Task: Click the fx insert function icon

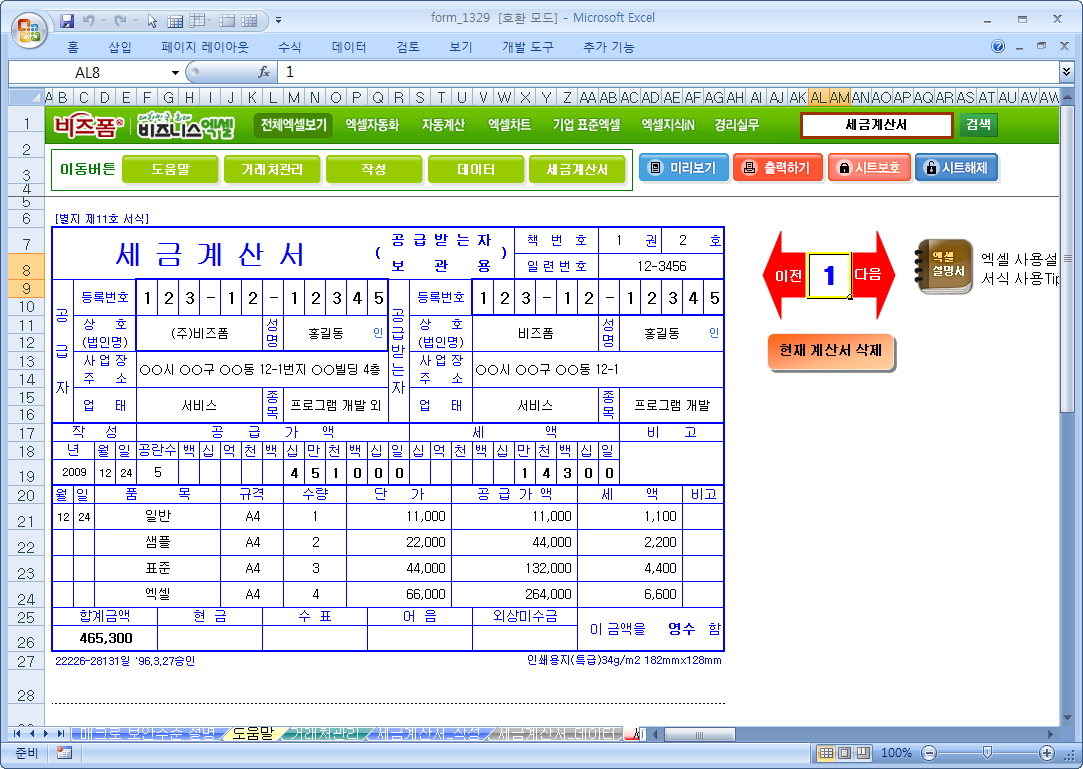Action: (x=264, y=72)
